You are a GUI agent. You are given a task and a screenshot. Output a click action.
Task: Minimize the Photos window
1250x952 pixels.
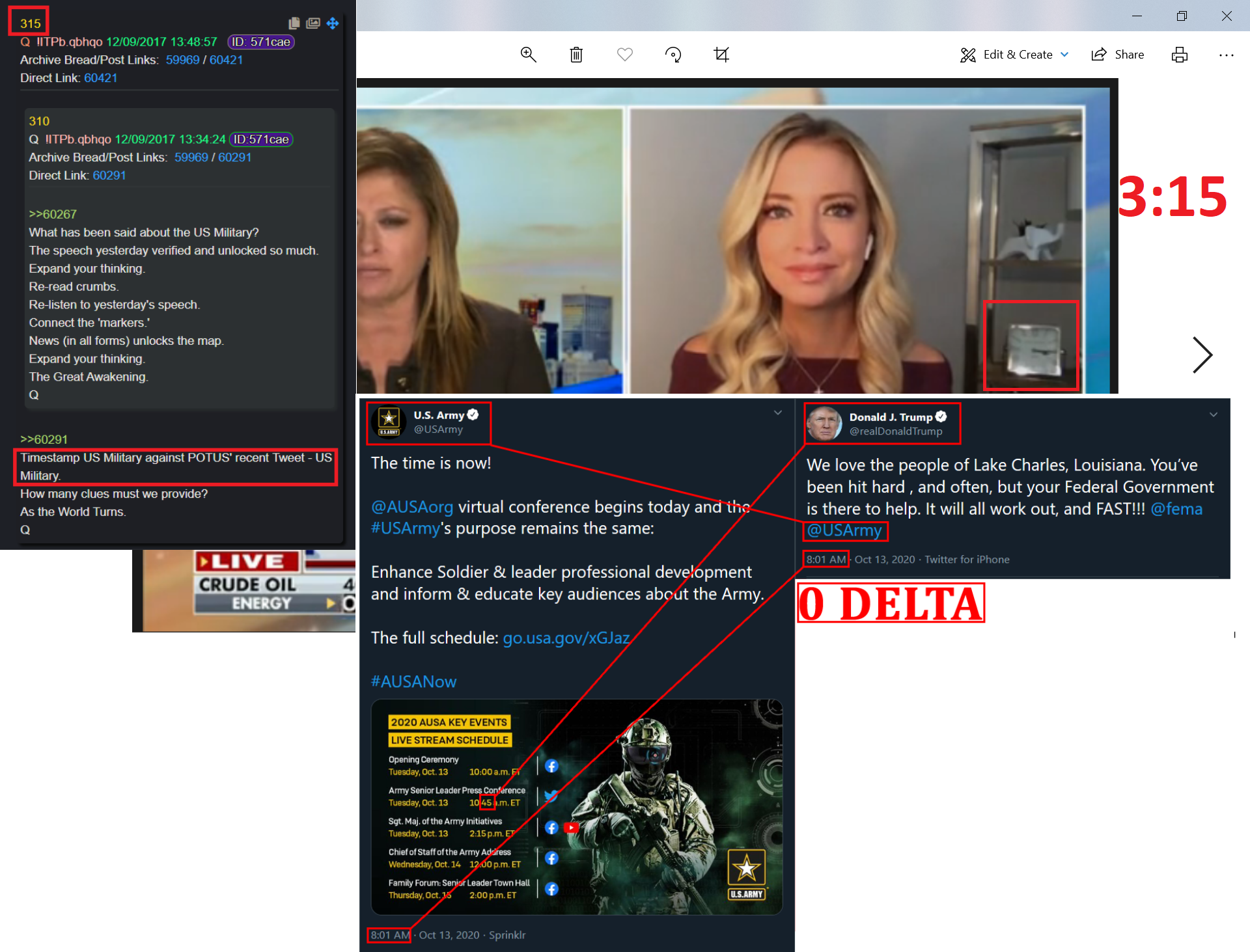click(1137, 16)
